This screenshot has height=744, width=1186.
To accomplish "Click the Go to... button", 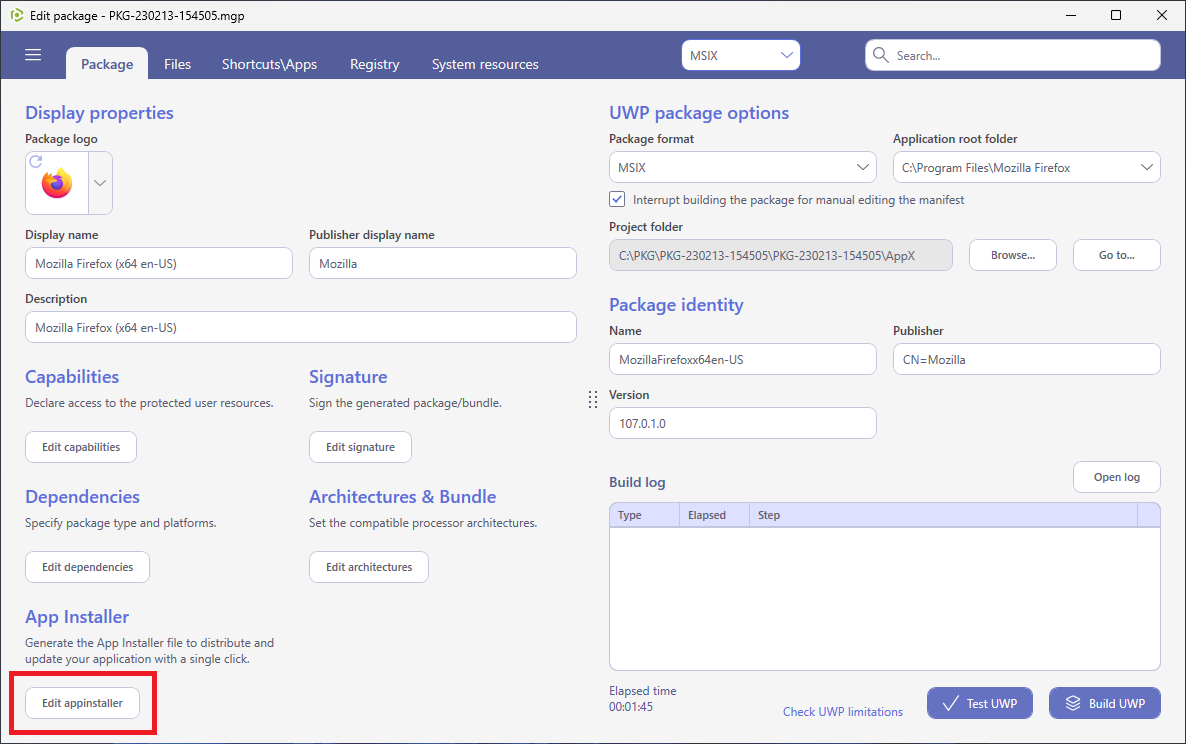I will tap(1116, 255).
